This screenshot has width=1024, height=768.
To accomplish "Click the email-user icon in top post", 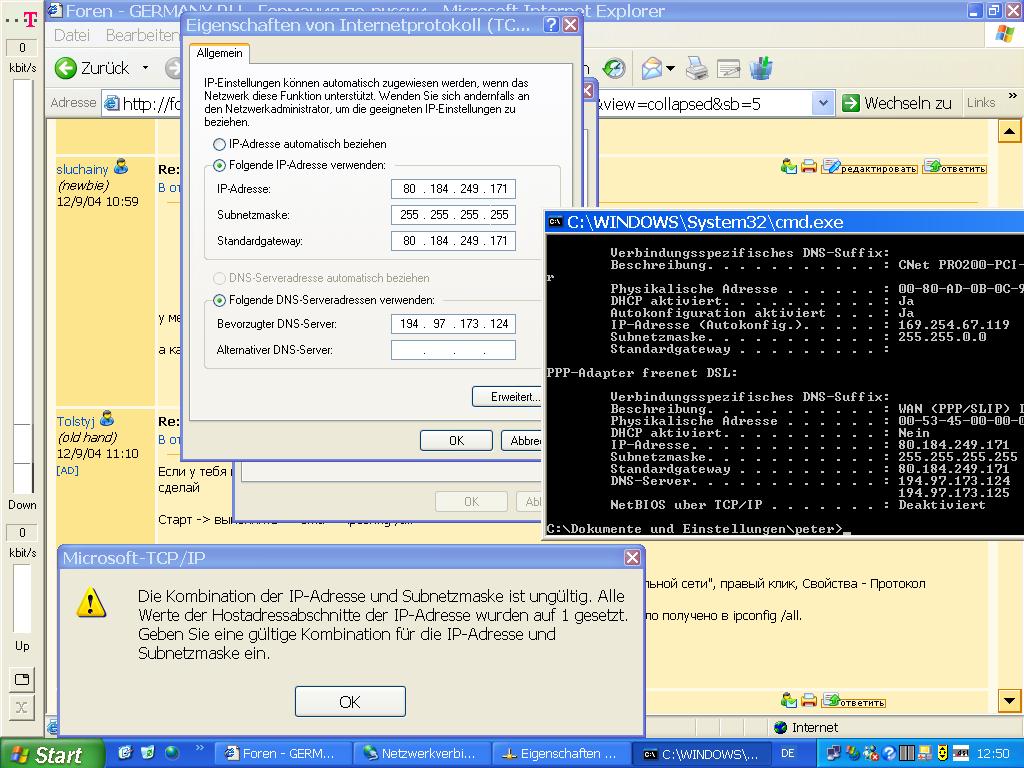I will [x=789, y=167].
